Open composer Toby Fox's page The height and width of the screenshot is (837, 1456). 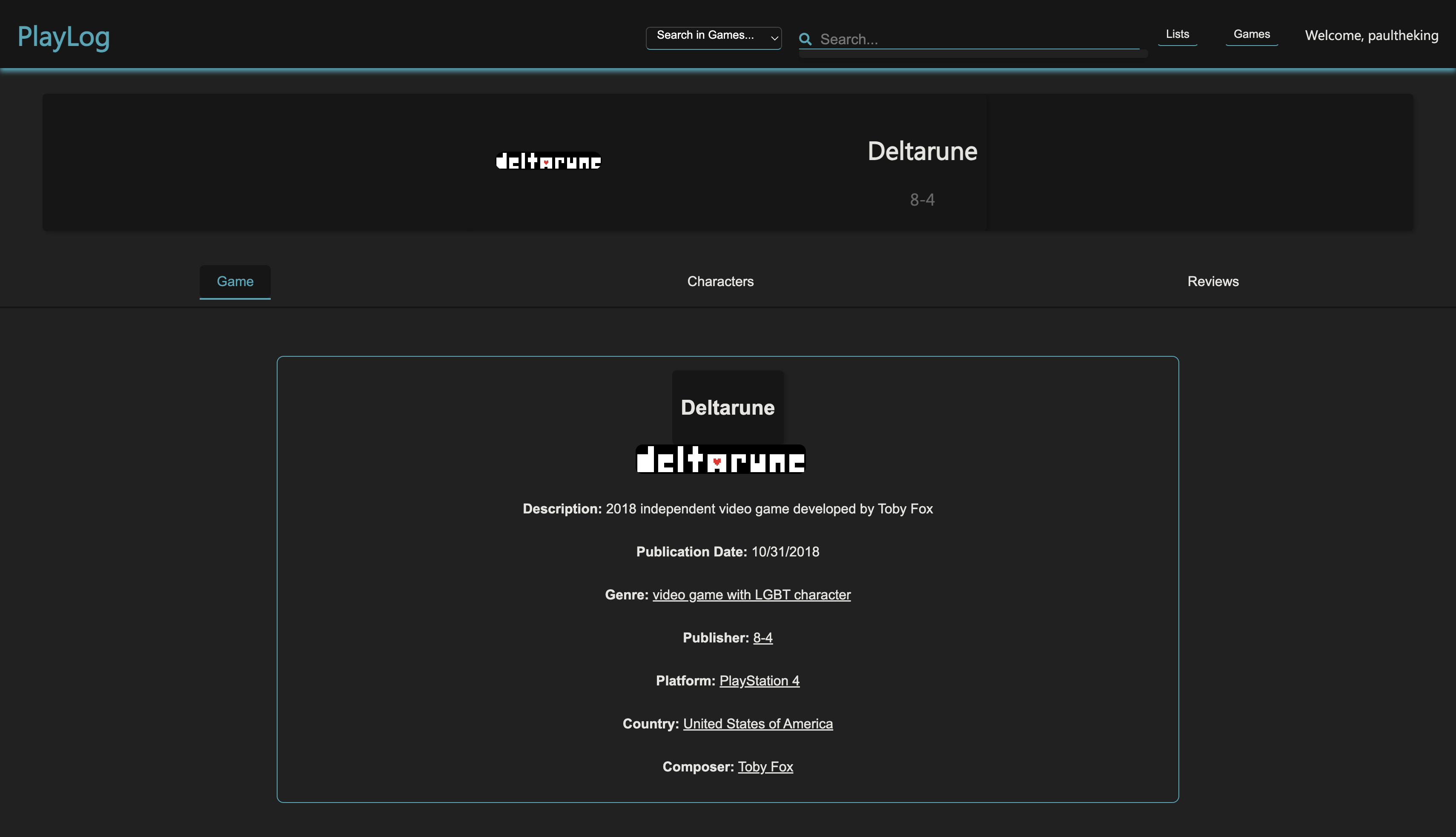pos(765,766)
